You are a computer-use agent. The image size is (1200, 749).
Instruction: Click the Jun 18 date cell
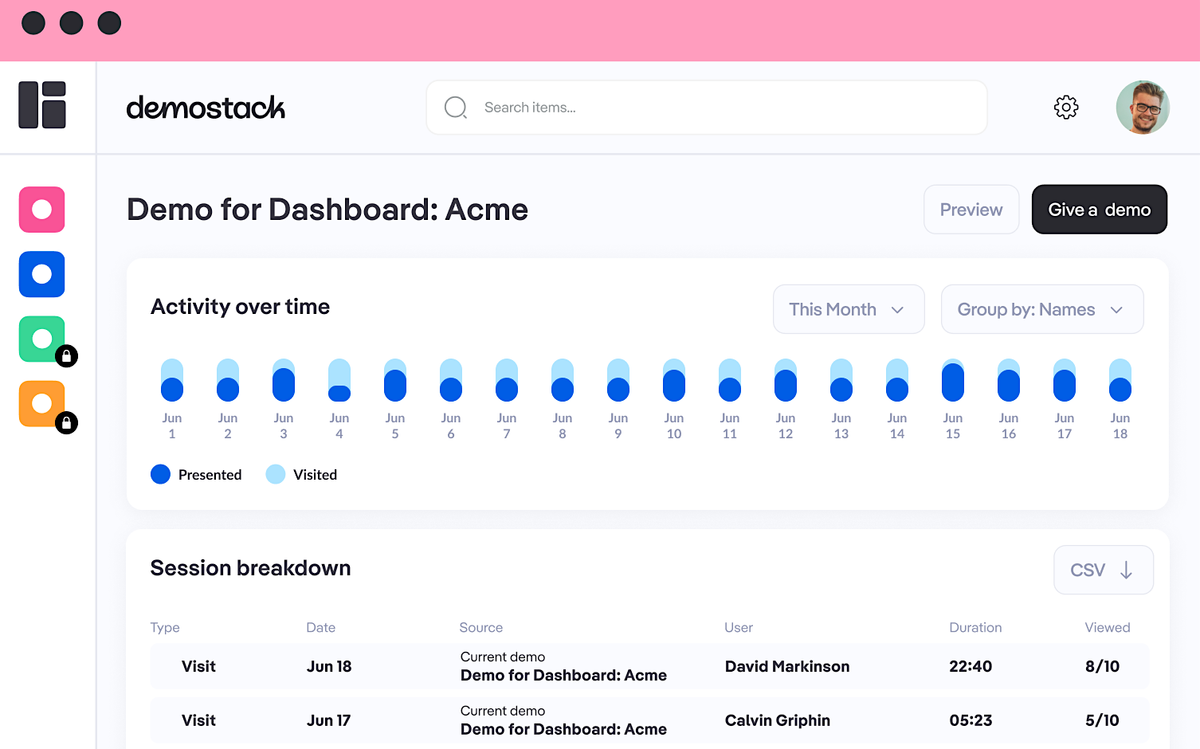(x=329, y=666)
